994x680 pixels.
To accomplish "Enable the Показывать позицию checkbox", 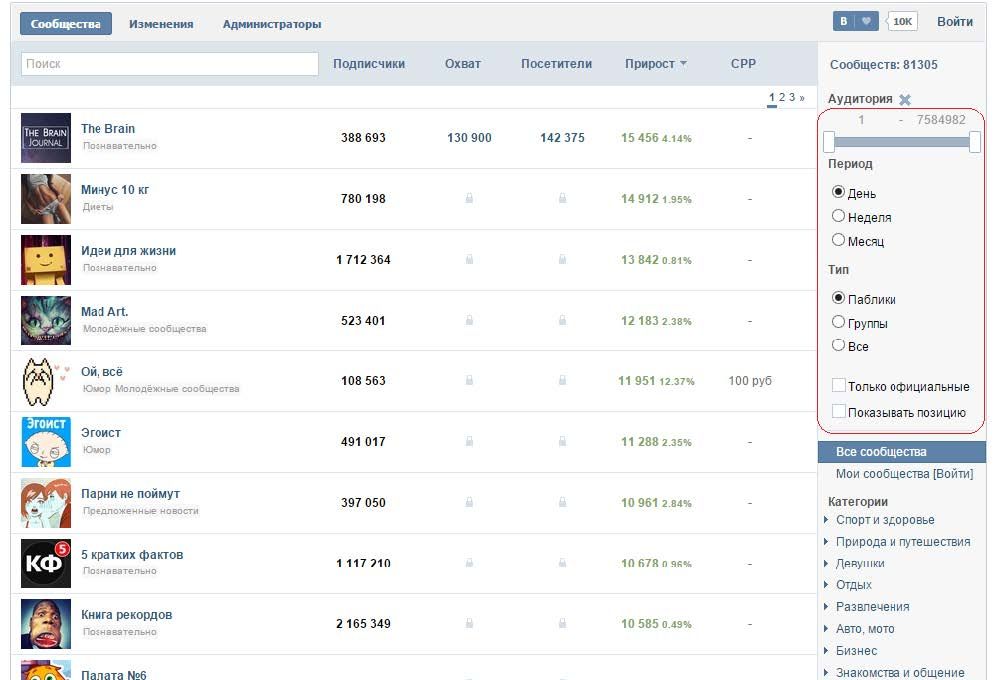I will 839,411.
